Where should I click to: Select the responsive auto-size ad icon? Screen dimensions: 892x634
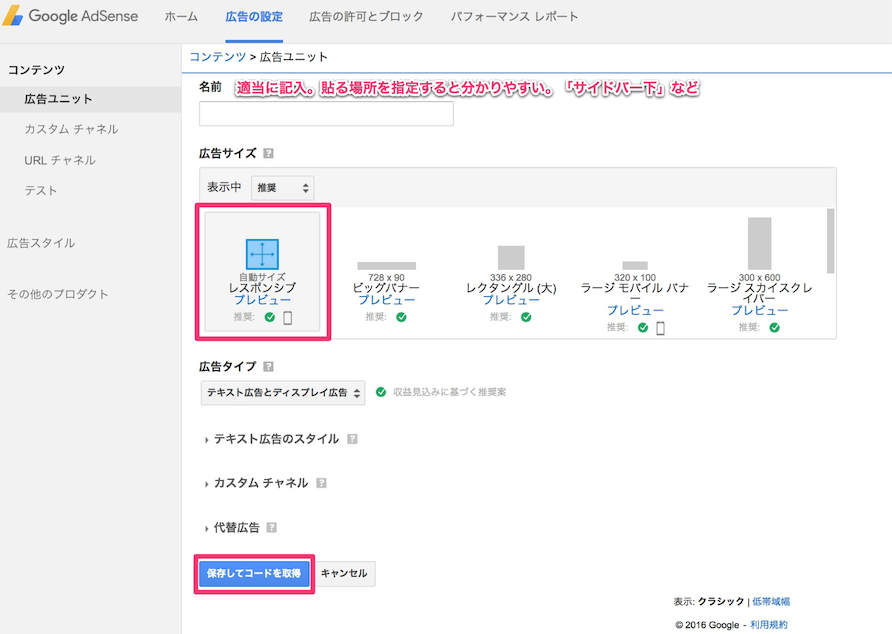click(x=262, y=254)
